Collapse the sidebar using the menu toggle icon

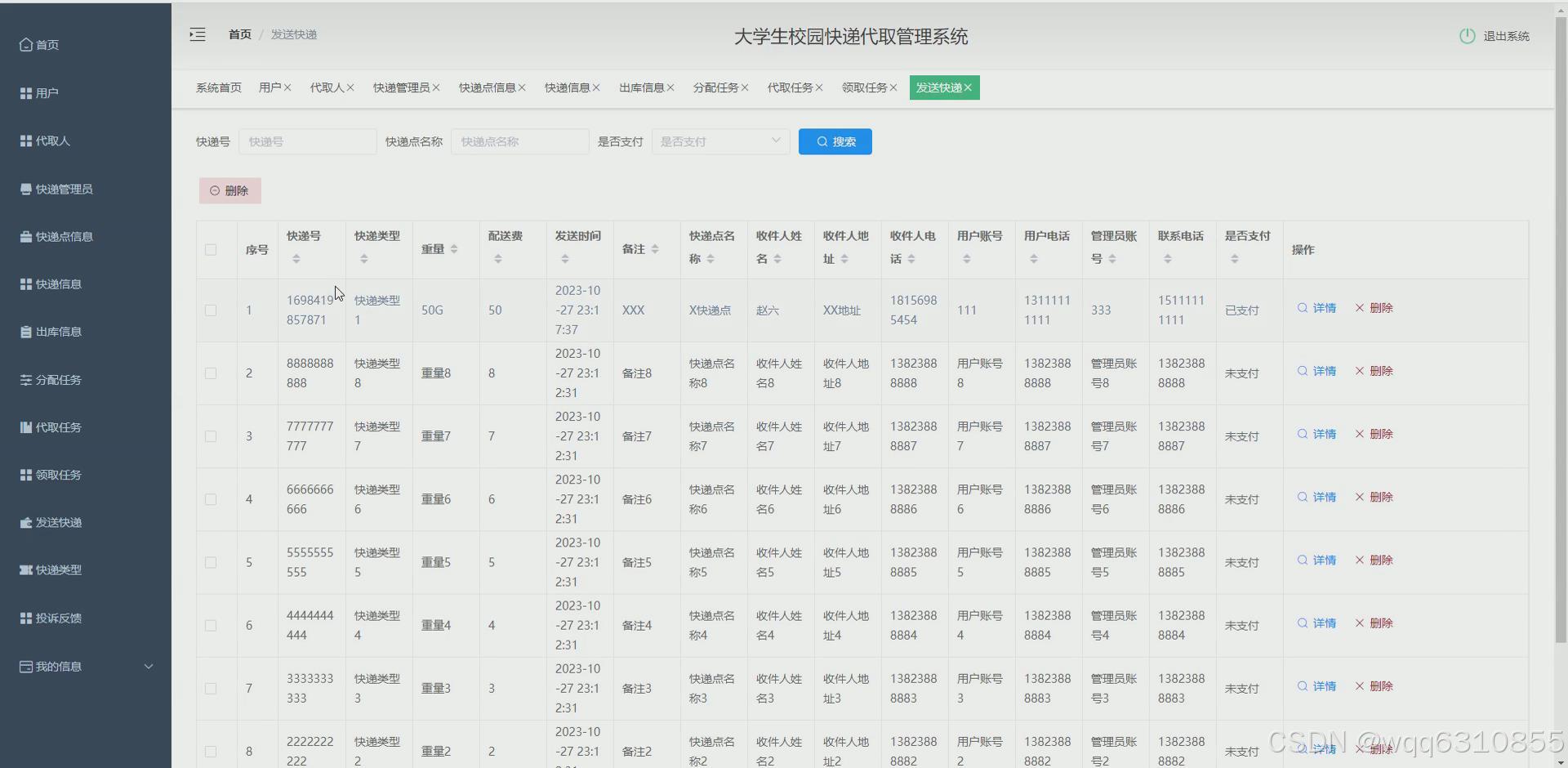[197, 34]
